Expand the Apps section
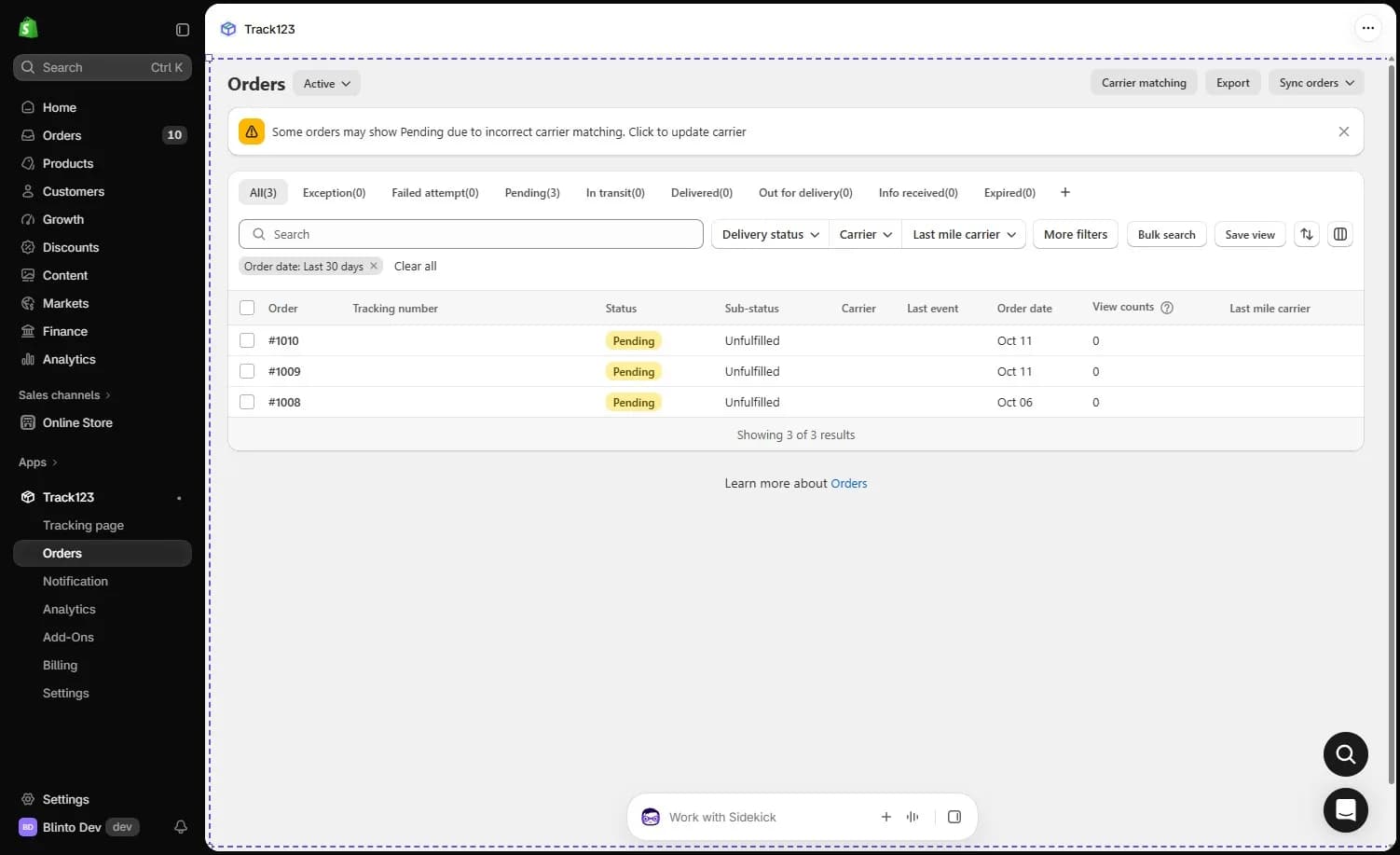 coord(38,462)
